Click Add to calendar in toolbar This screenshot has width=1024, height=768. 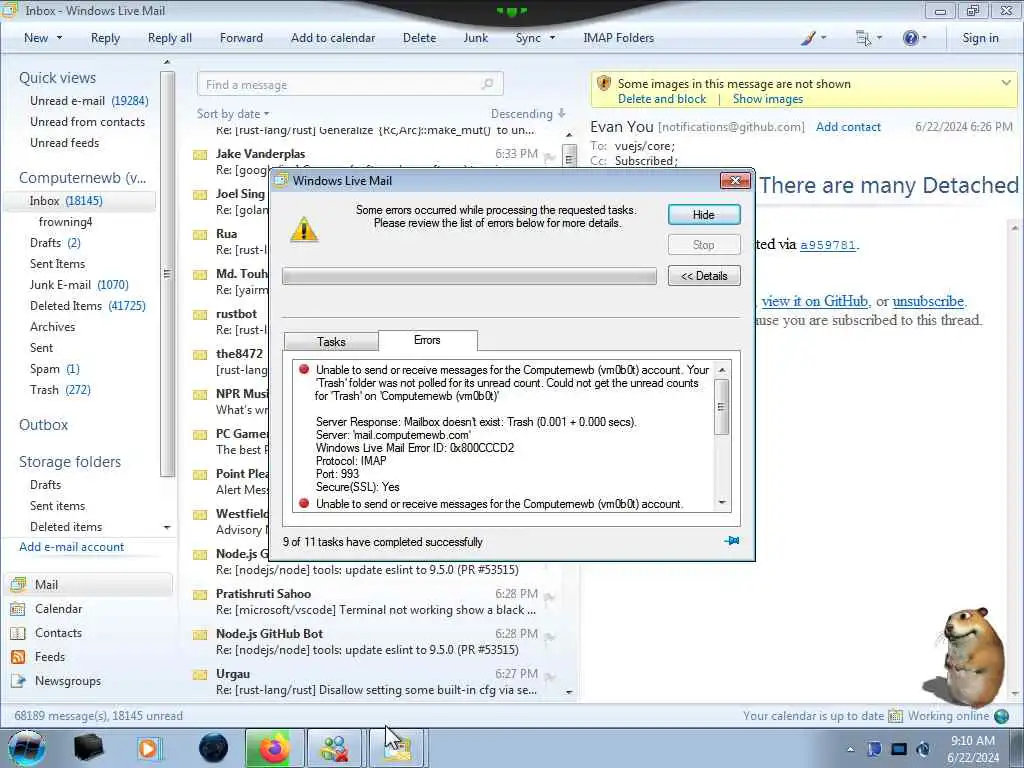click(x=333, y=38)
